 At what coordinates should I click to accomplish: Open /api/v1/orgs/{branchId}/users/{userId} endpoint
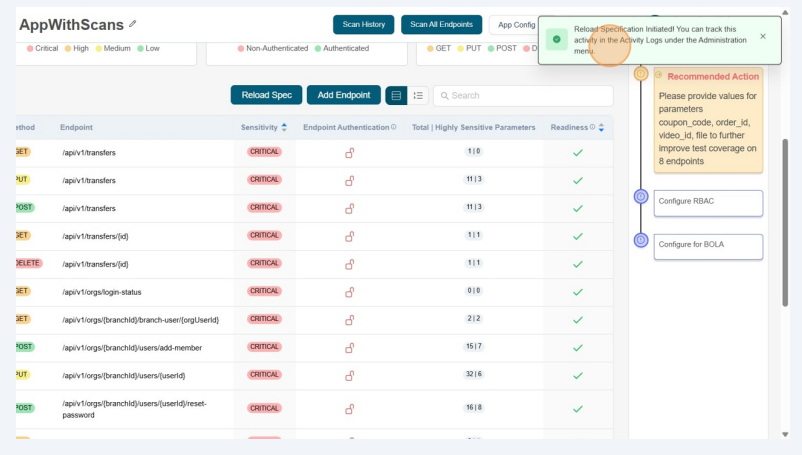click(x=124, y=376)
